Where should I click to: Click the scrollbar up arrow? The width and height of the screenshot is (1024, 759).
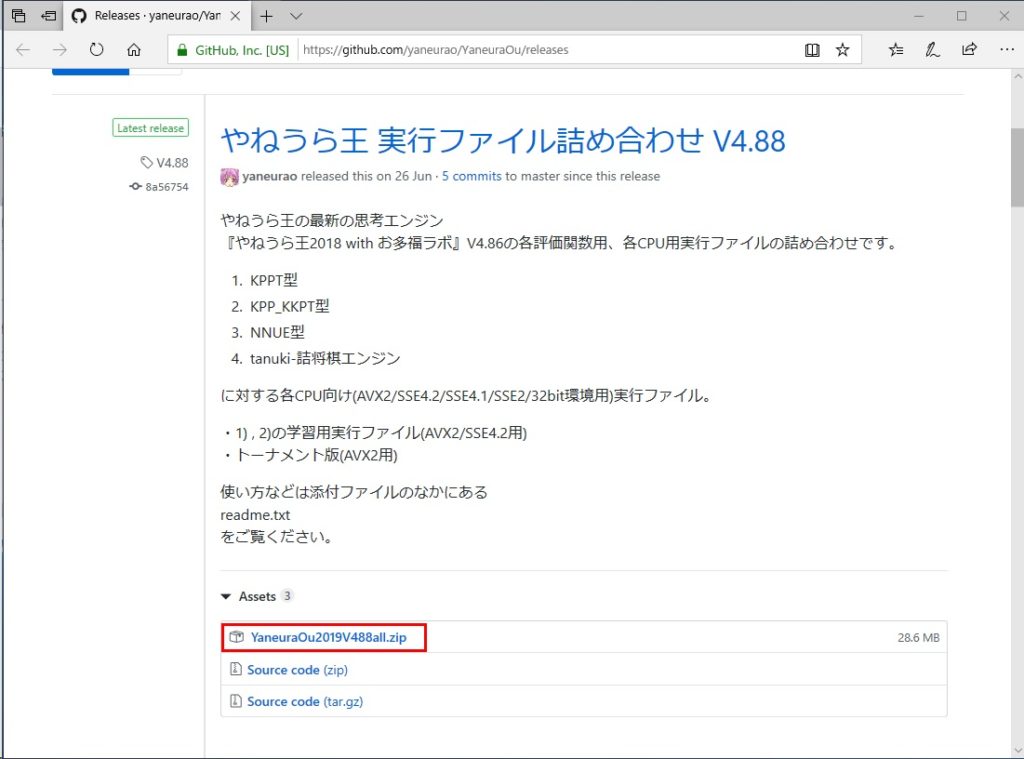coord(1017,76)
